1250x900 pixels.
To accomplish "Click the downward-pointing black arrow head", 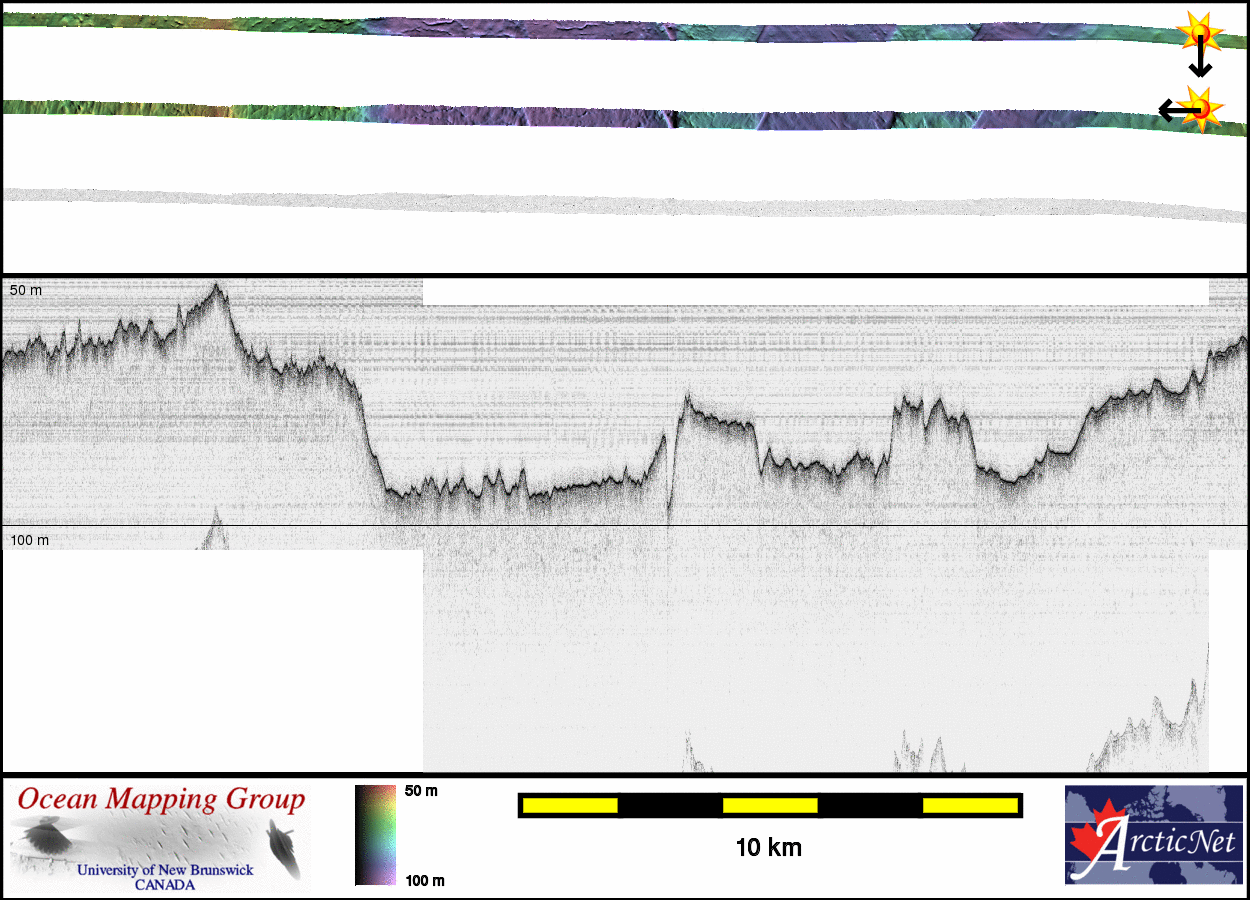I will [1200, 70].
